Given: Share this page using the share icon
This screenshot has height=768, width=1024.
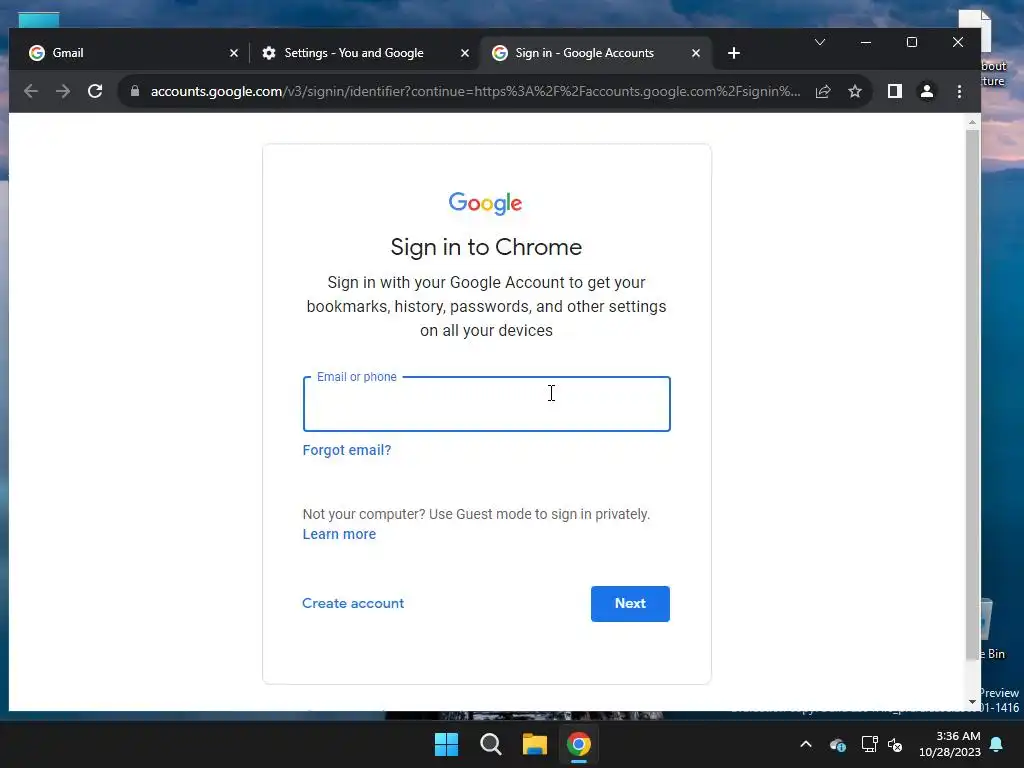Looking at the screenshot, I should coord(823,91).
